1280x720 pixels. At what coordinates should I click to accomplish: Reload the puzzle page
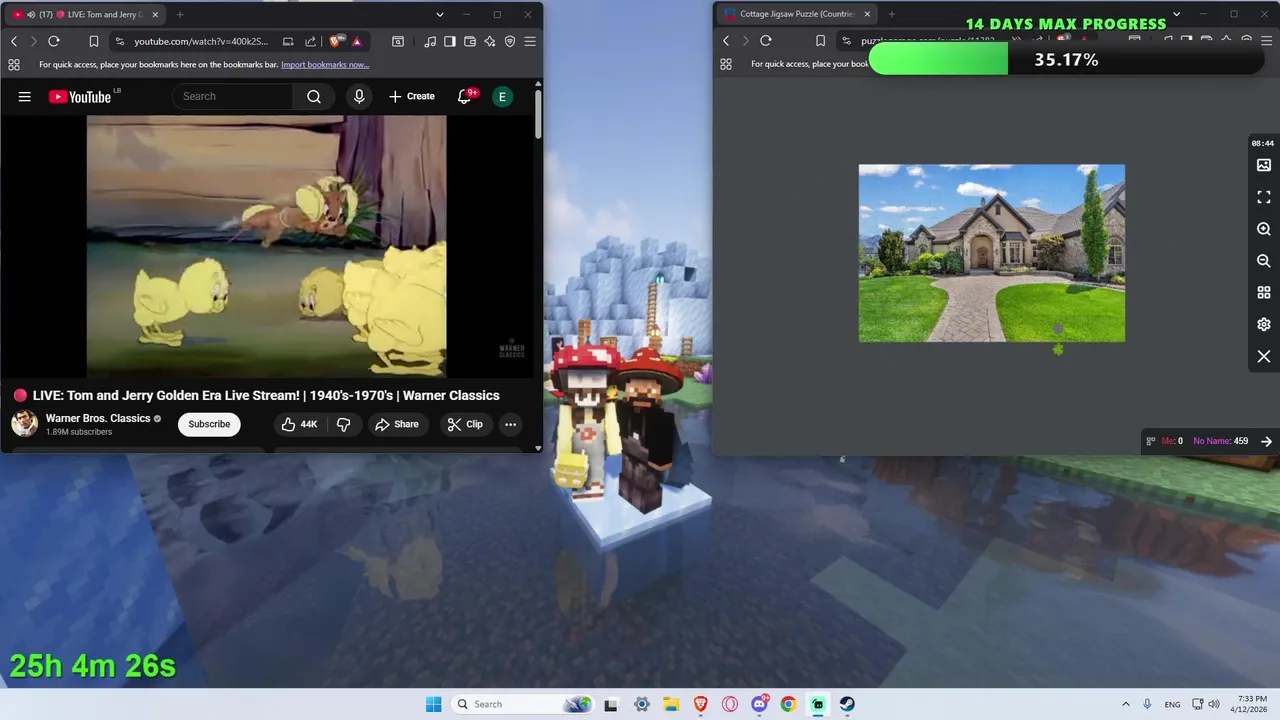766,41
